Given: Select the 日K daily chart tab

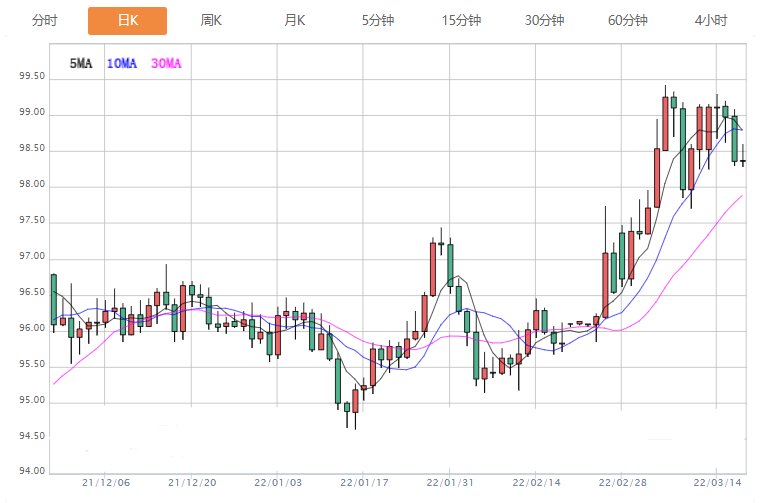Looking at the screenshot, I should (127, 21).
